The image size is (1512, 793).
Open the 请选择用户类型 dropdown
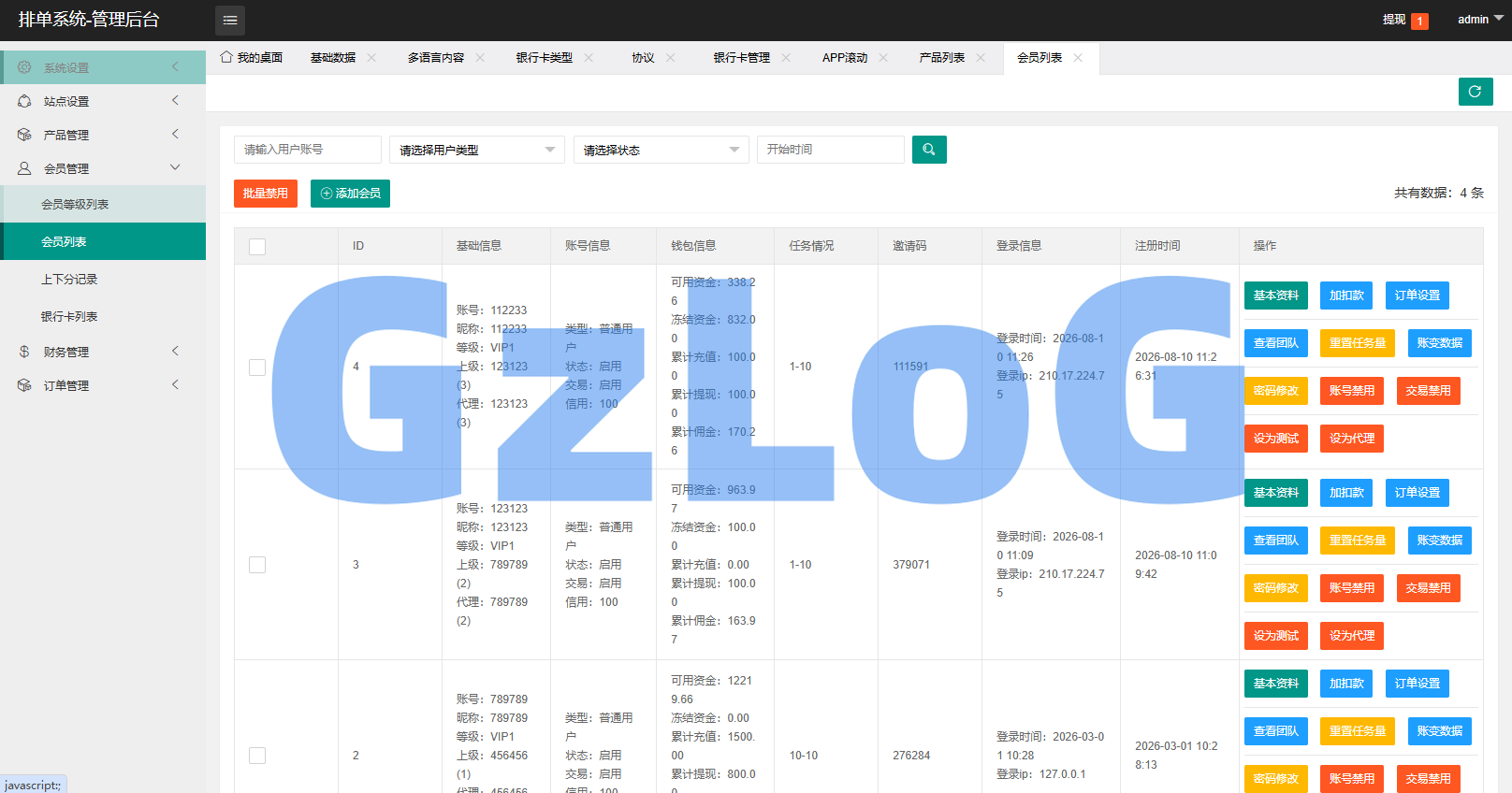tap(477, 150)
